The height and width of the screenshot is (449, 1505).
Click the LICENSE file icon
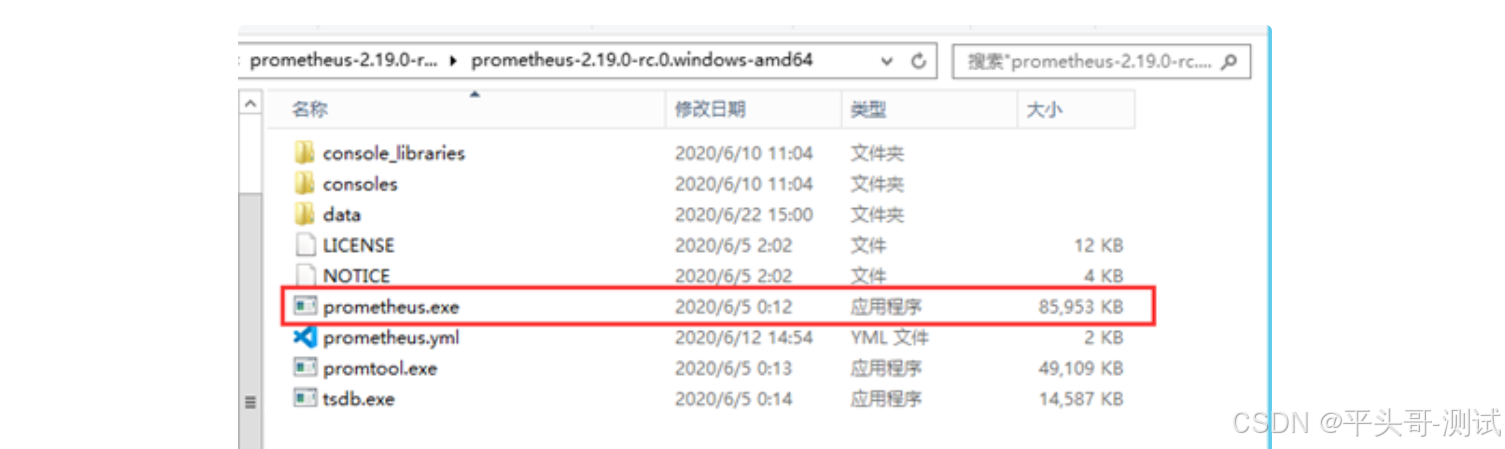point(305,245)
